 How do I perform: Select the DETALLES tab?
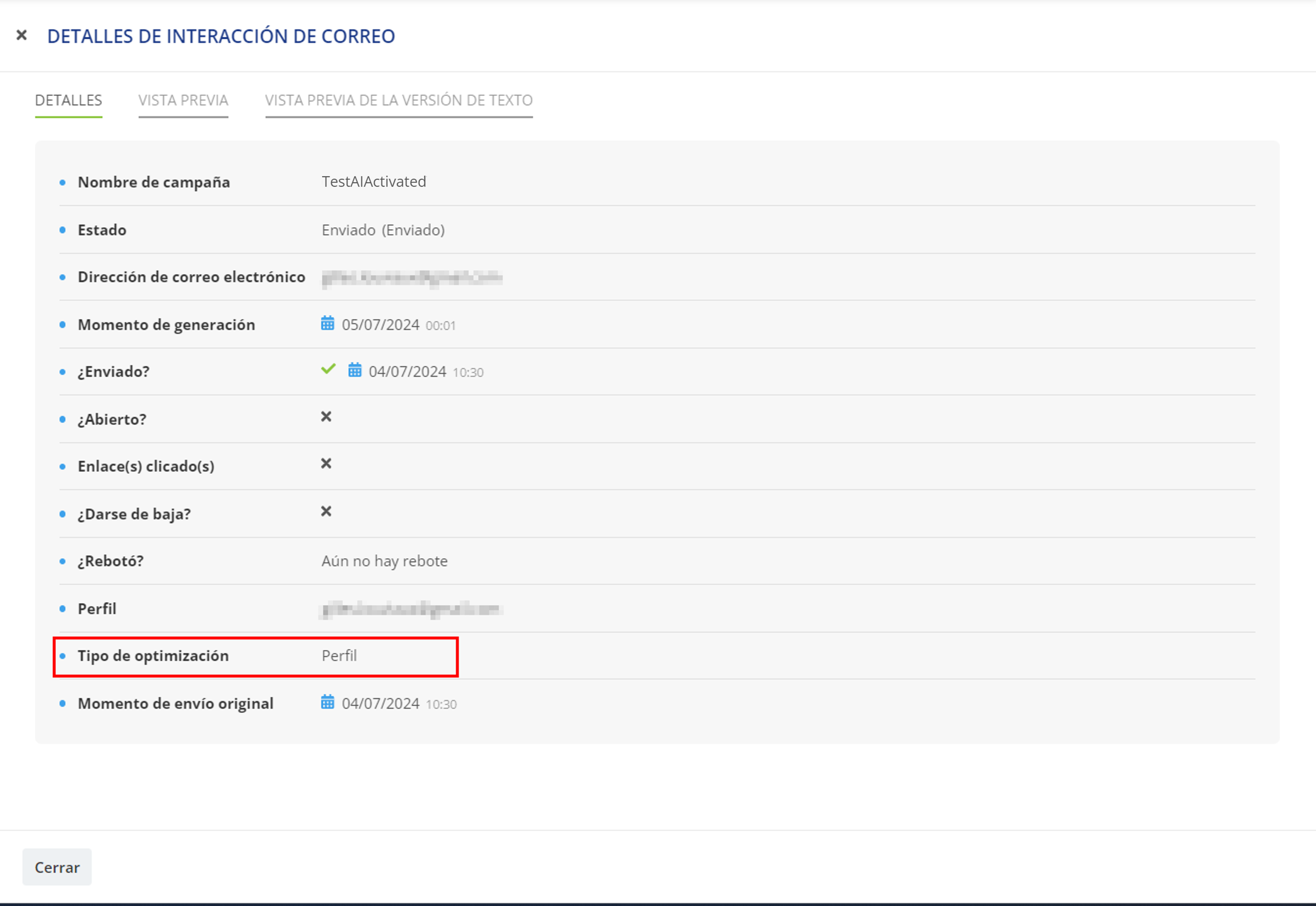tap(69, 100)
